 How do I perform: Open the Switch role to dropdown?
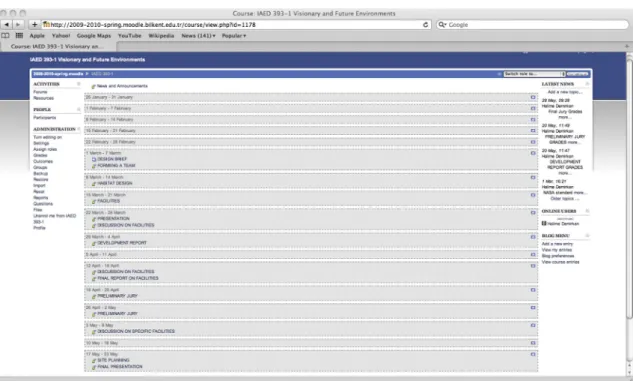tap(534, 74)
